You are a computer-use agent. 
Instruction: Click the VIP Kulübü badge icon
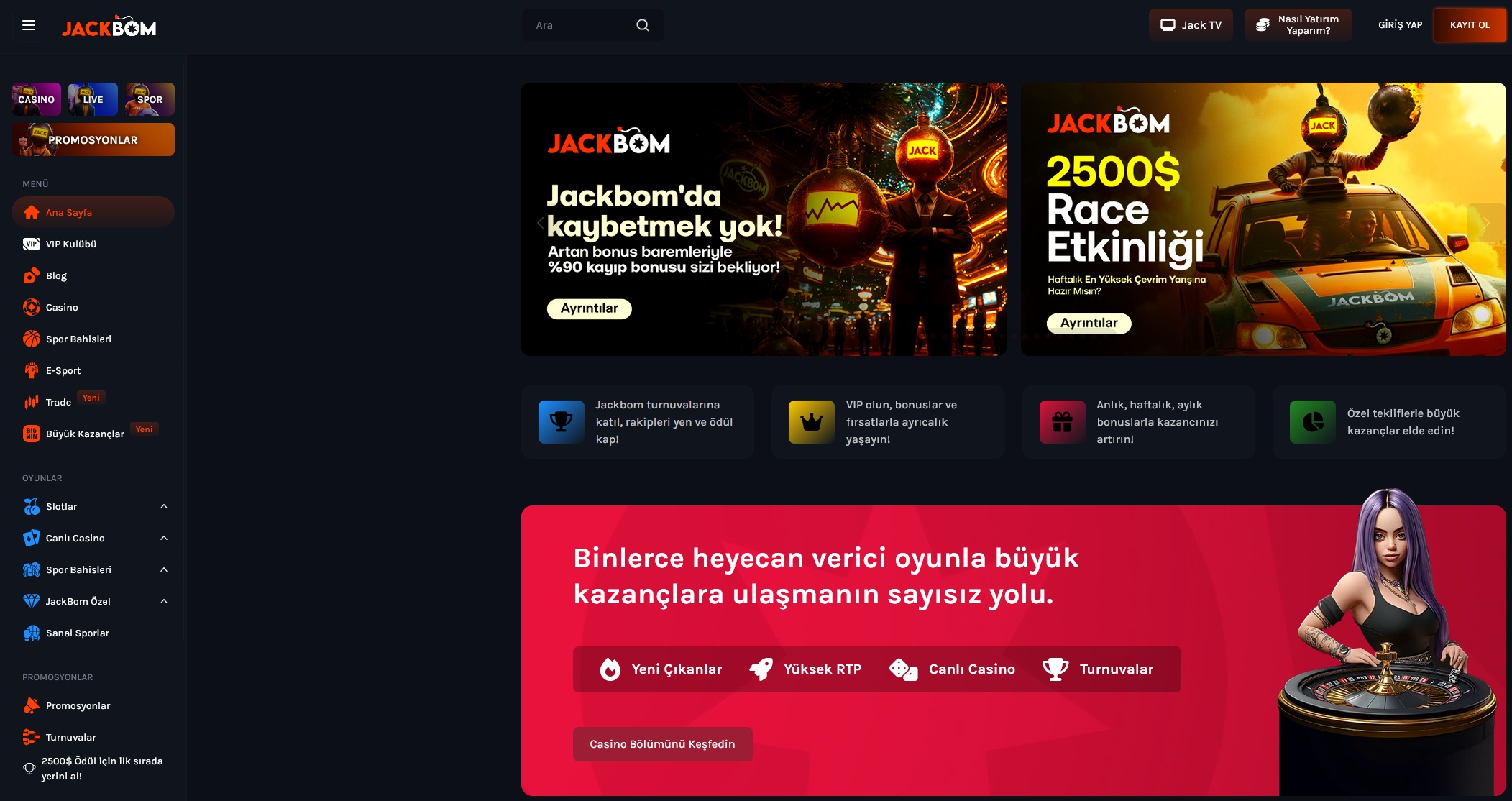tap(31, 244)
